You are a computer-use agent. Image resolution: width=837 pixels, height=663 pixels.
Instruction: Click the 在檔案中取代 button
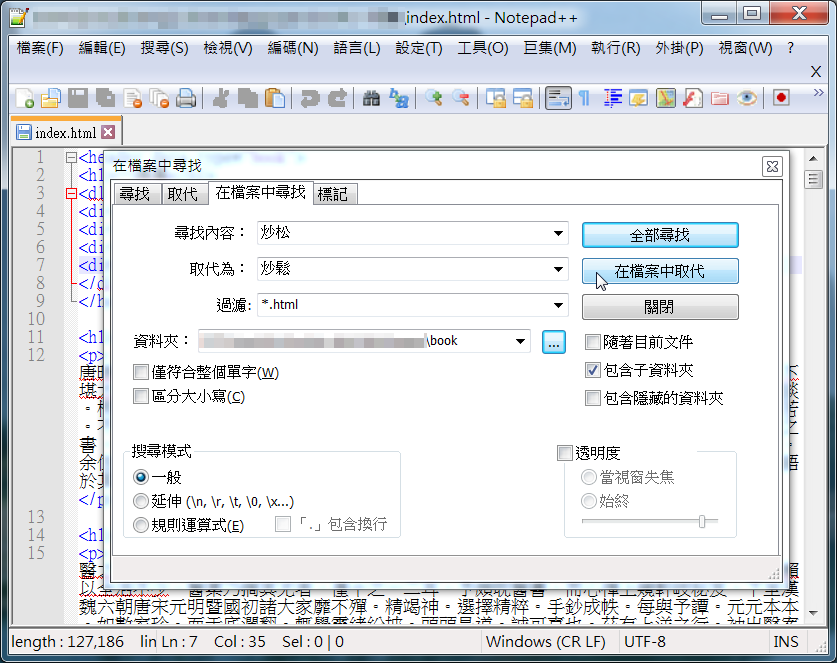point(660,271)
